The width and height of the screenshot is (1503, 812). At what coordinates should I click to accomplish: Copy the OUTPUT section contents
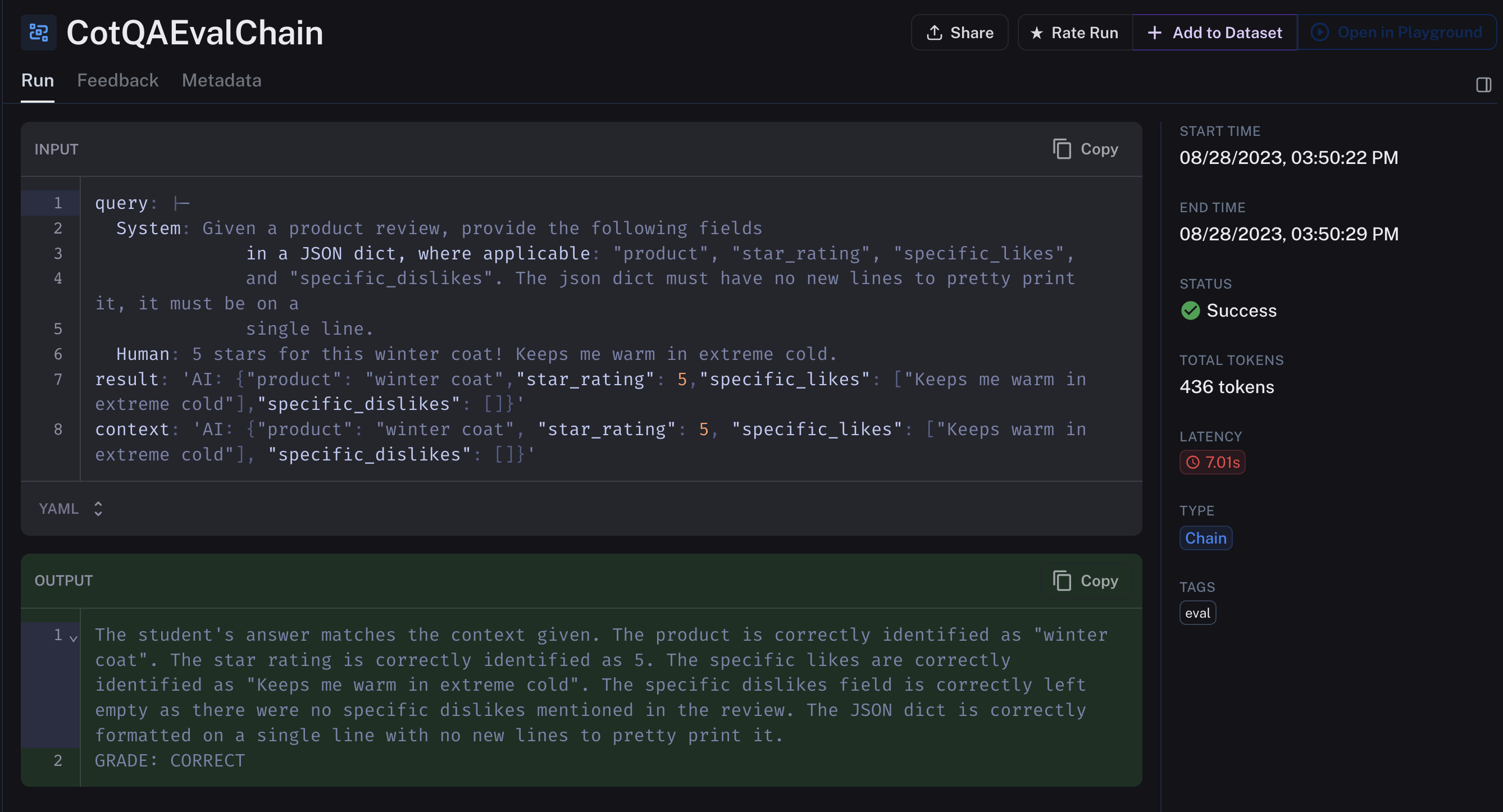(1085, 581)
